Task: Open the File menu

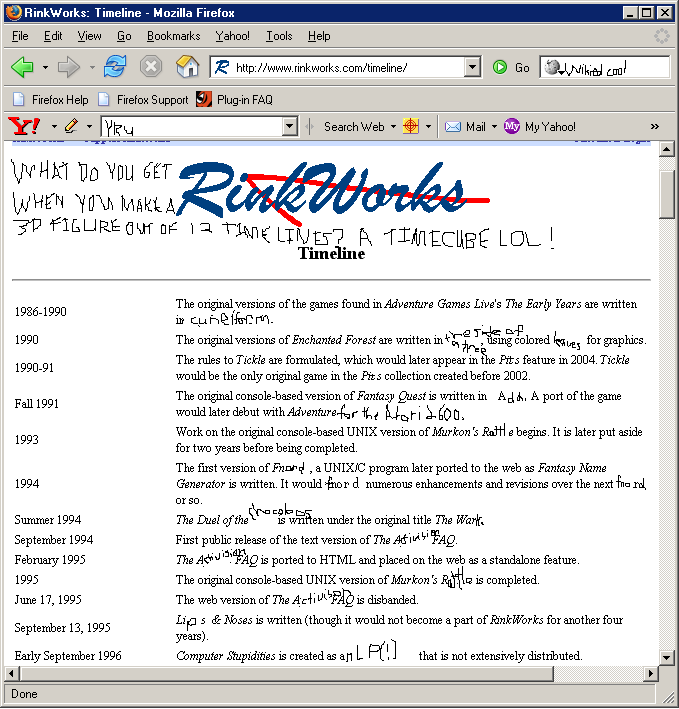Action: [20, 36]
